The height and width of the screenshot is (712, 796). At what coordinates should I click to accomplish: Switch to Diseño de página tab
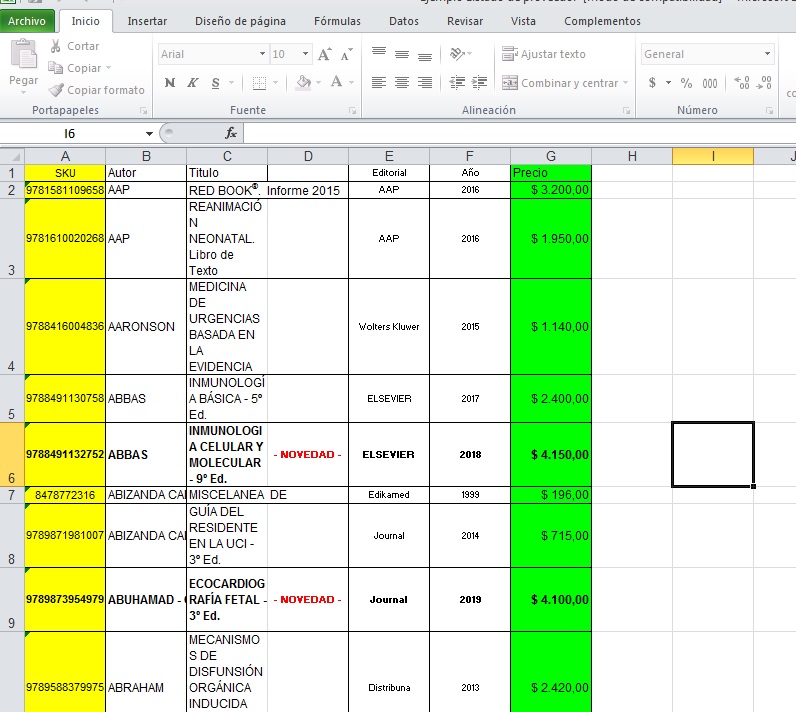[x=240, y=21]
